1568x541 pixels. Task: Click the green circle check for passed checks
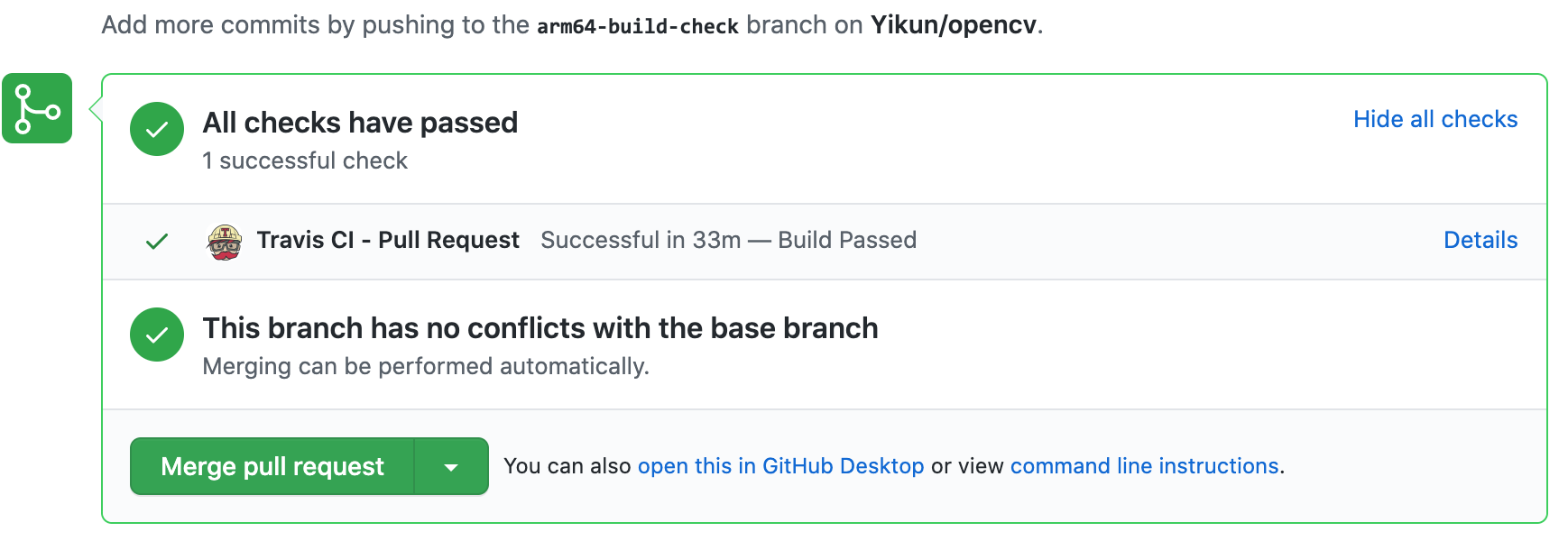coord(157,130)
